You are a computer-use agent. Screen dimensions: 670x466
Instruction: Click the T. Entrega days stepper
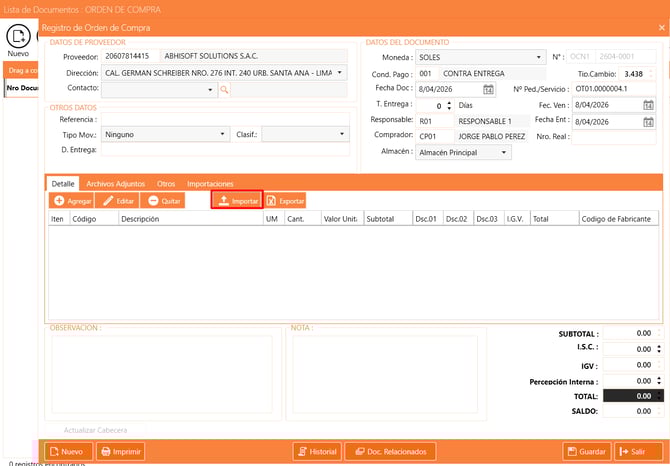[x=451, y=105]
